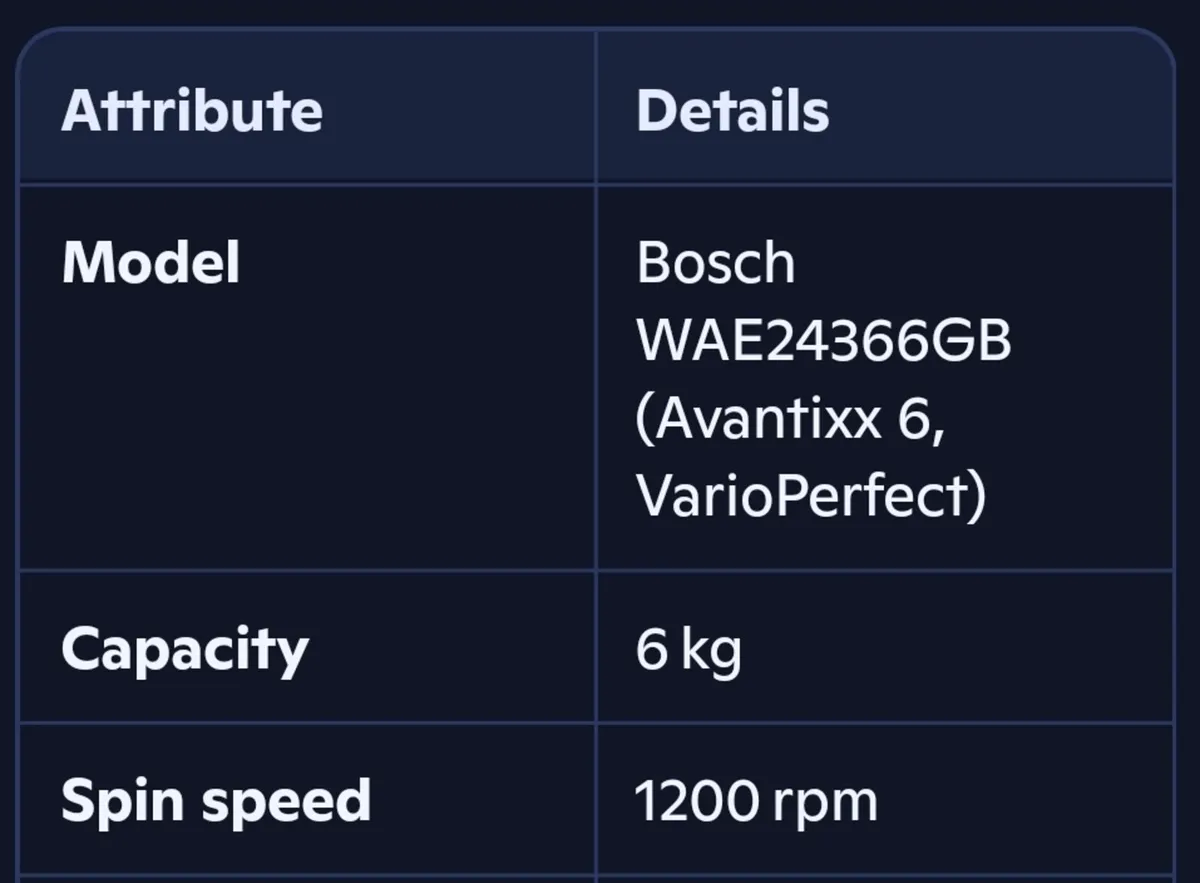Select the Capacity row label

click(x=185, y=650)
